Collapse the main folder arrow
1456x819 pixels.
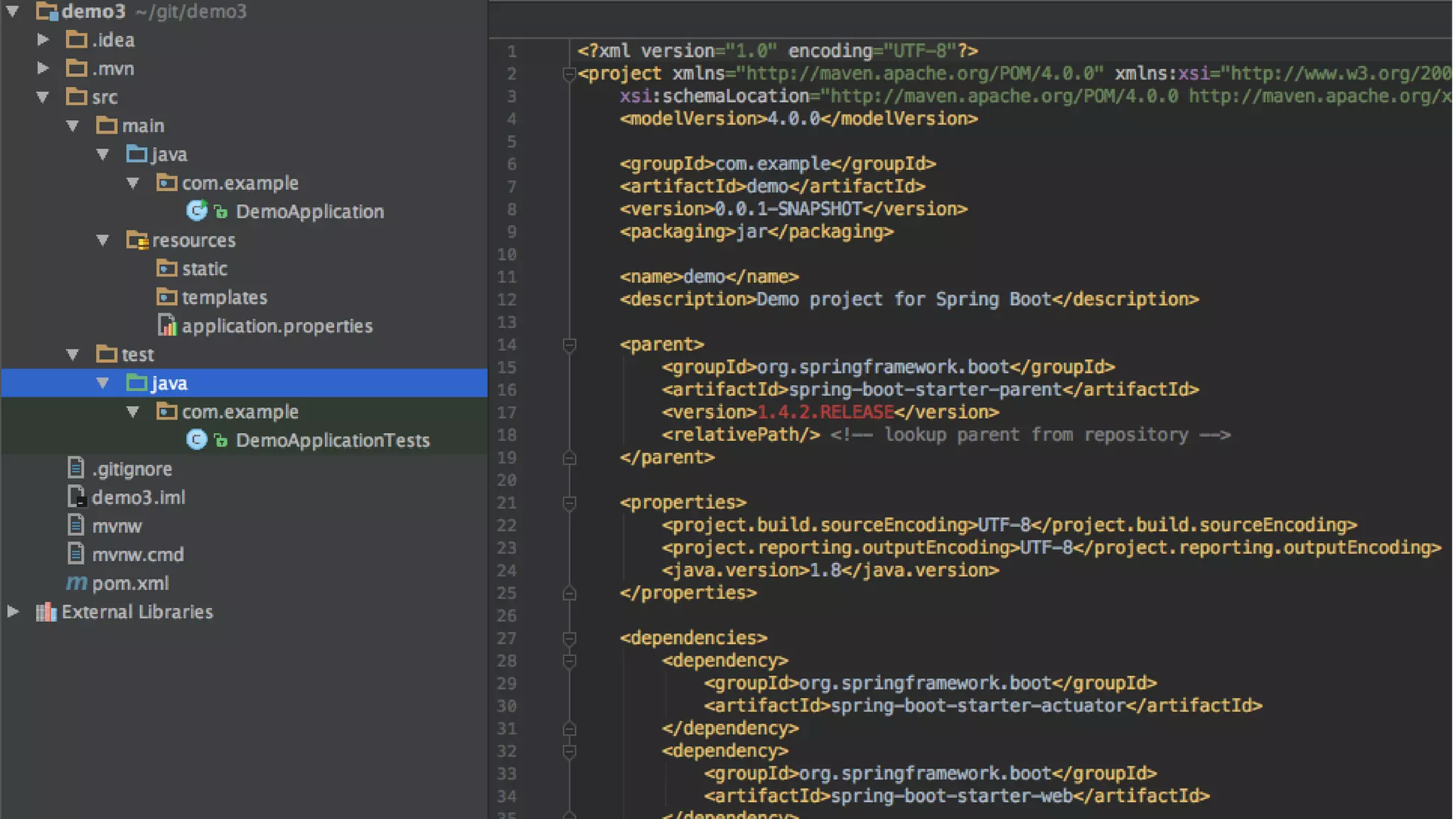(x=73, y=126)
